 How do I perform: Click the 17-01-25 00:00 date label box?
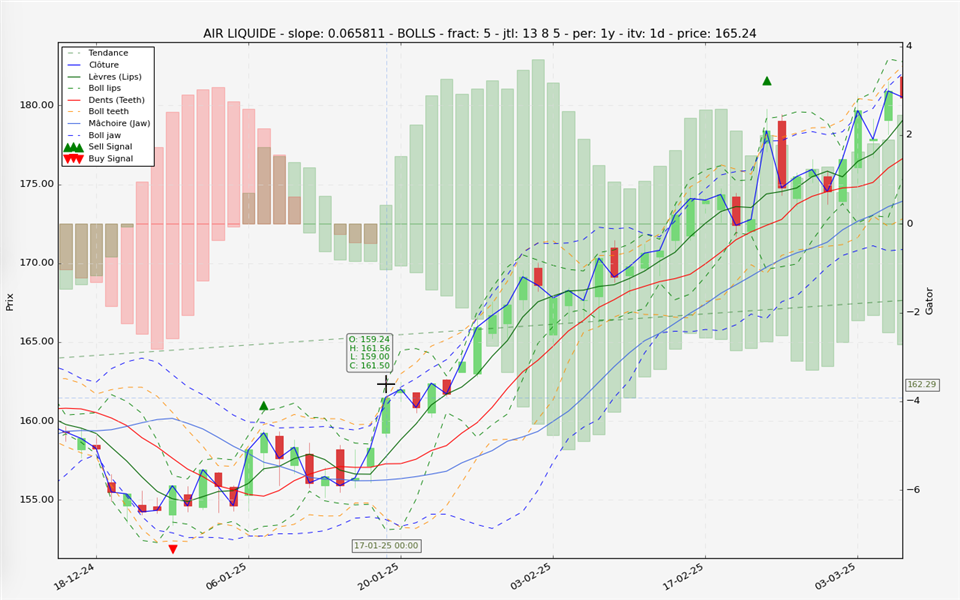pyautogui.click(x=386, y=546)
